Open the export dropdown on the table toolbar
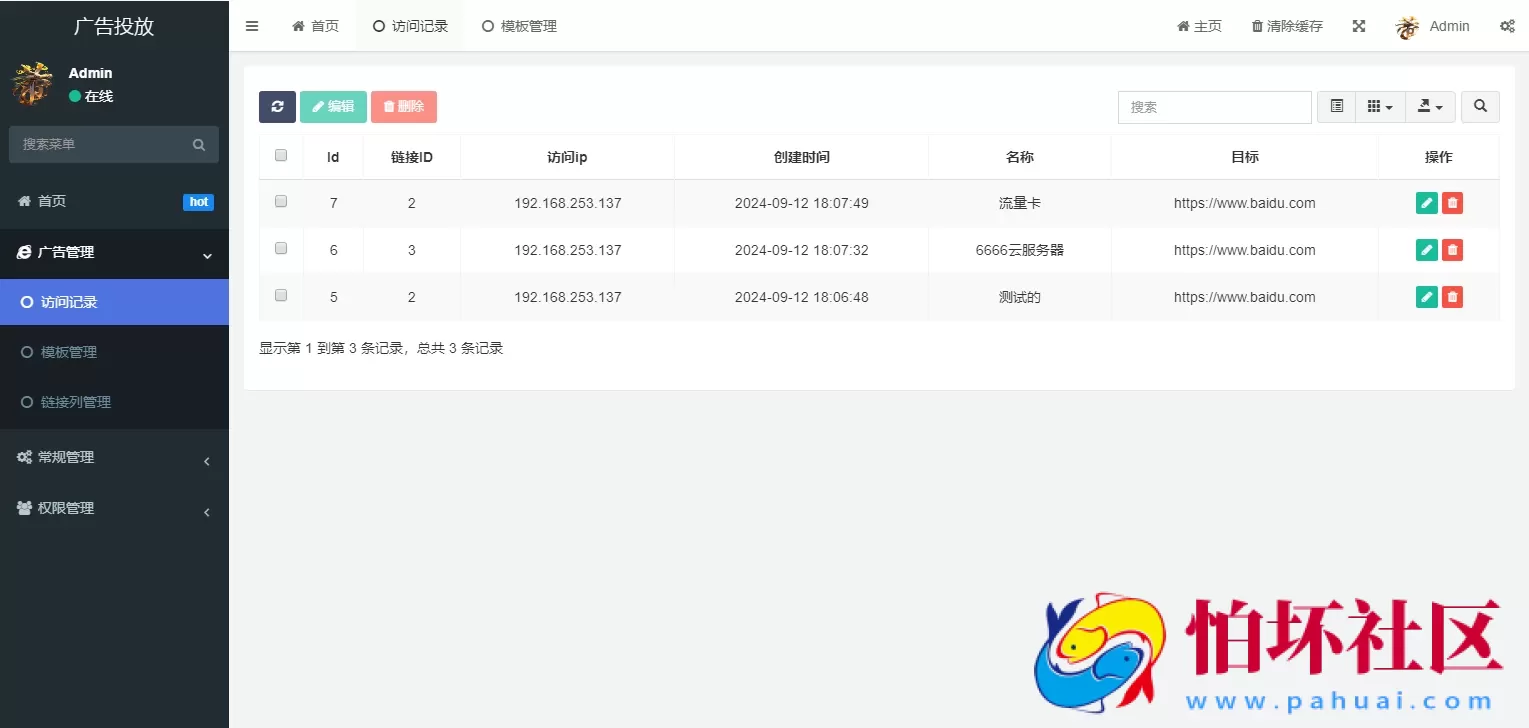This screenshot has width=1529, height=728. click(1430, 106)
